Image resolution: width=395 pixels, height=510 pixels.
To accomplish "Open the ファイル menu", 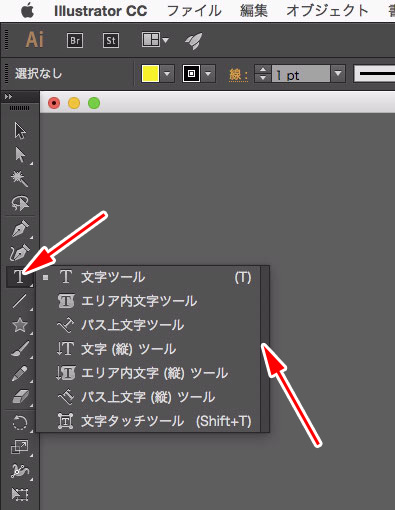I will 194,11.
